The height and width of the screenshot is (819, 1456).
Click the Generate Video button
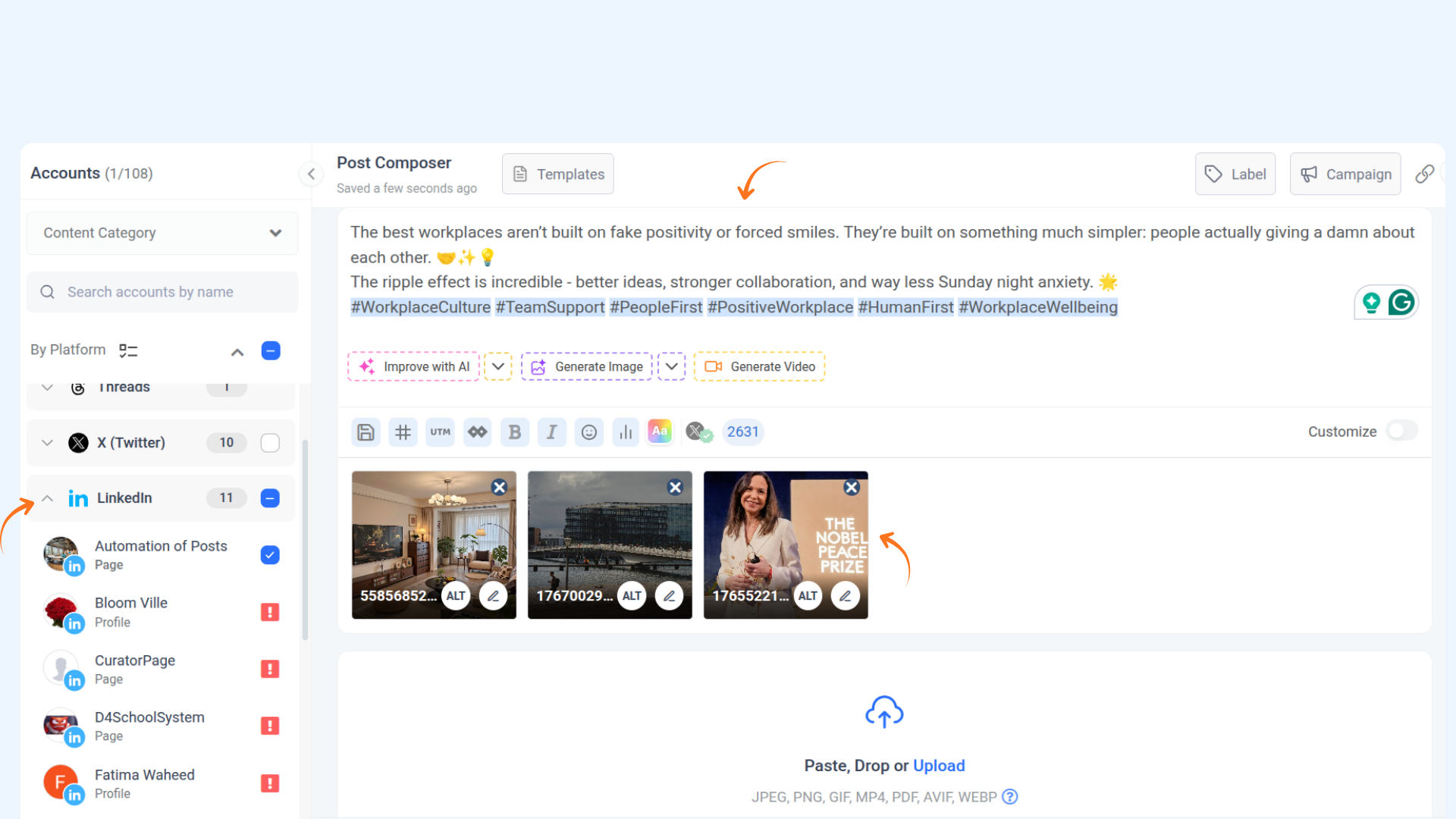(x=760, y=366)
